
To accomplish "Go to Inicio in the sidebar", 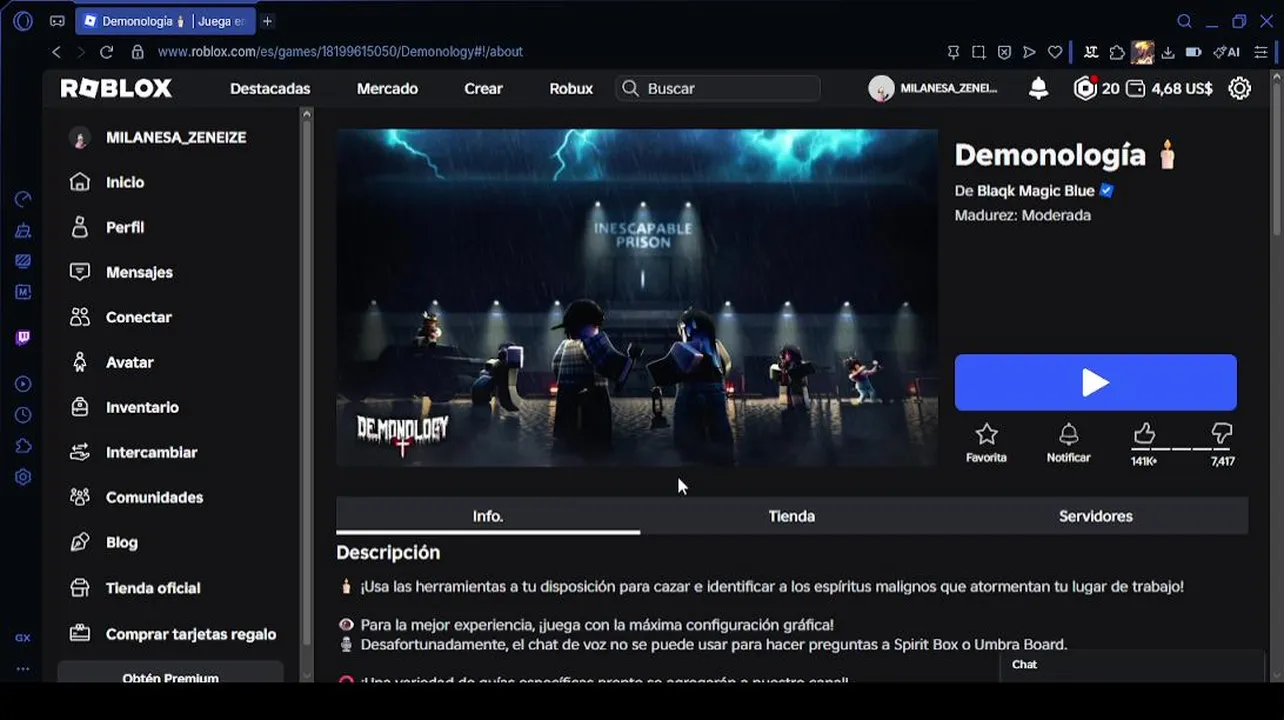I will 107,182.
